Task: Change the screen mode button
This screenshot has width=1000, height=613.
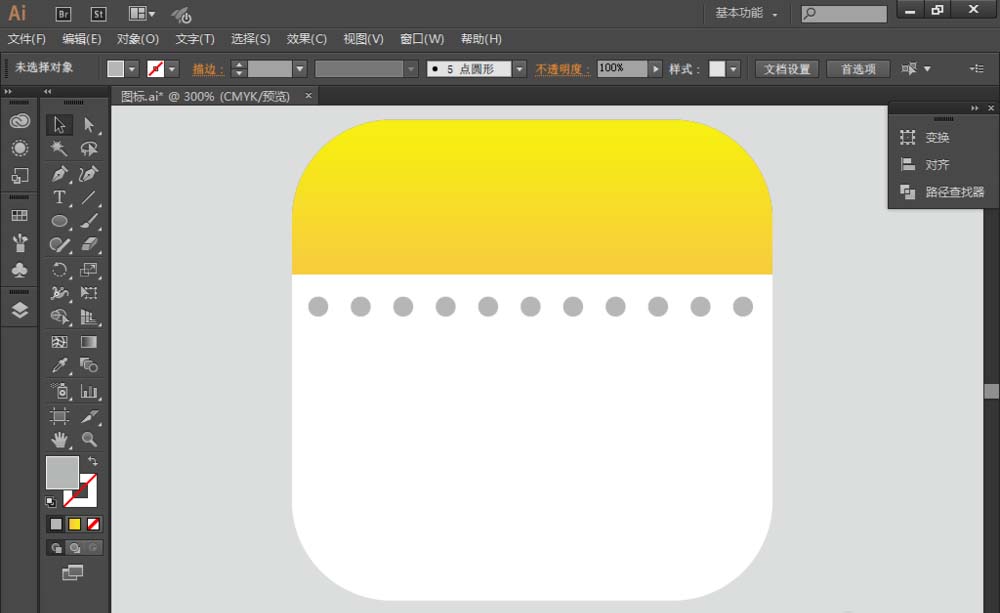Action: (x=73, y=573)
